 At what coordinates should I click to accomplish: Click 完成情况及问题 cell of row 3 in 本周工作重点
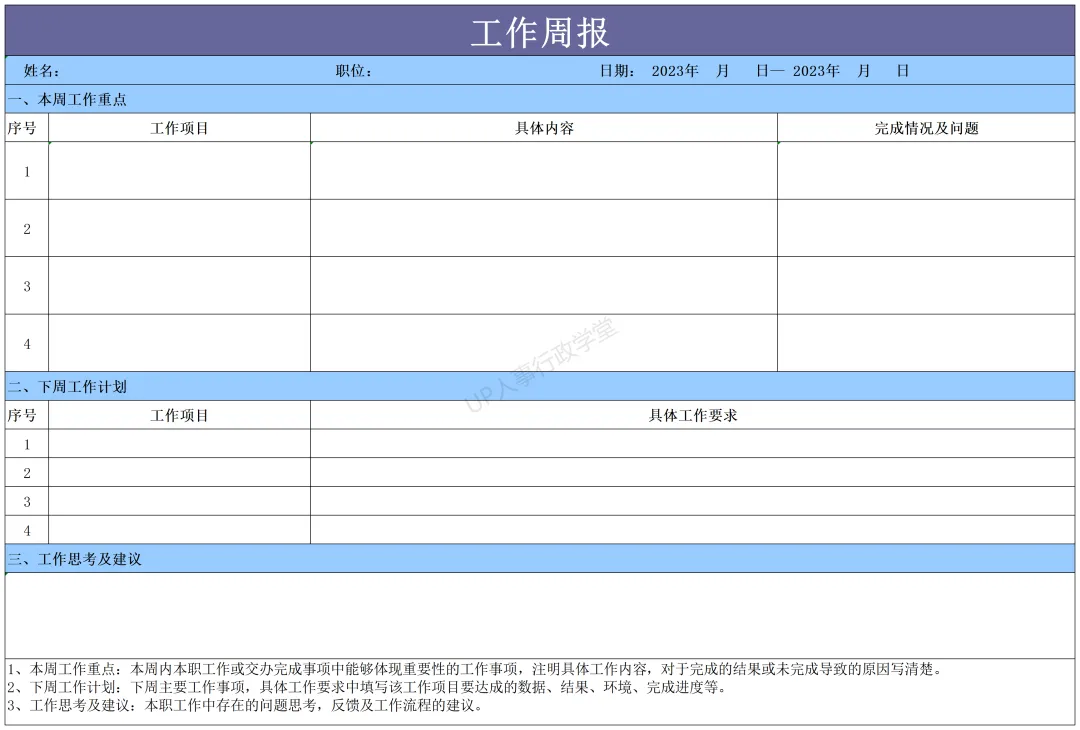926,286
